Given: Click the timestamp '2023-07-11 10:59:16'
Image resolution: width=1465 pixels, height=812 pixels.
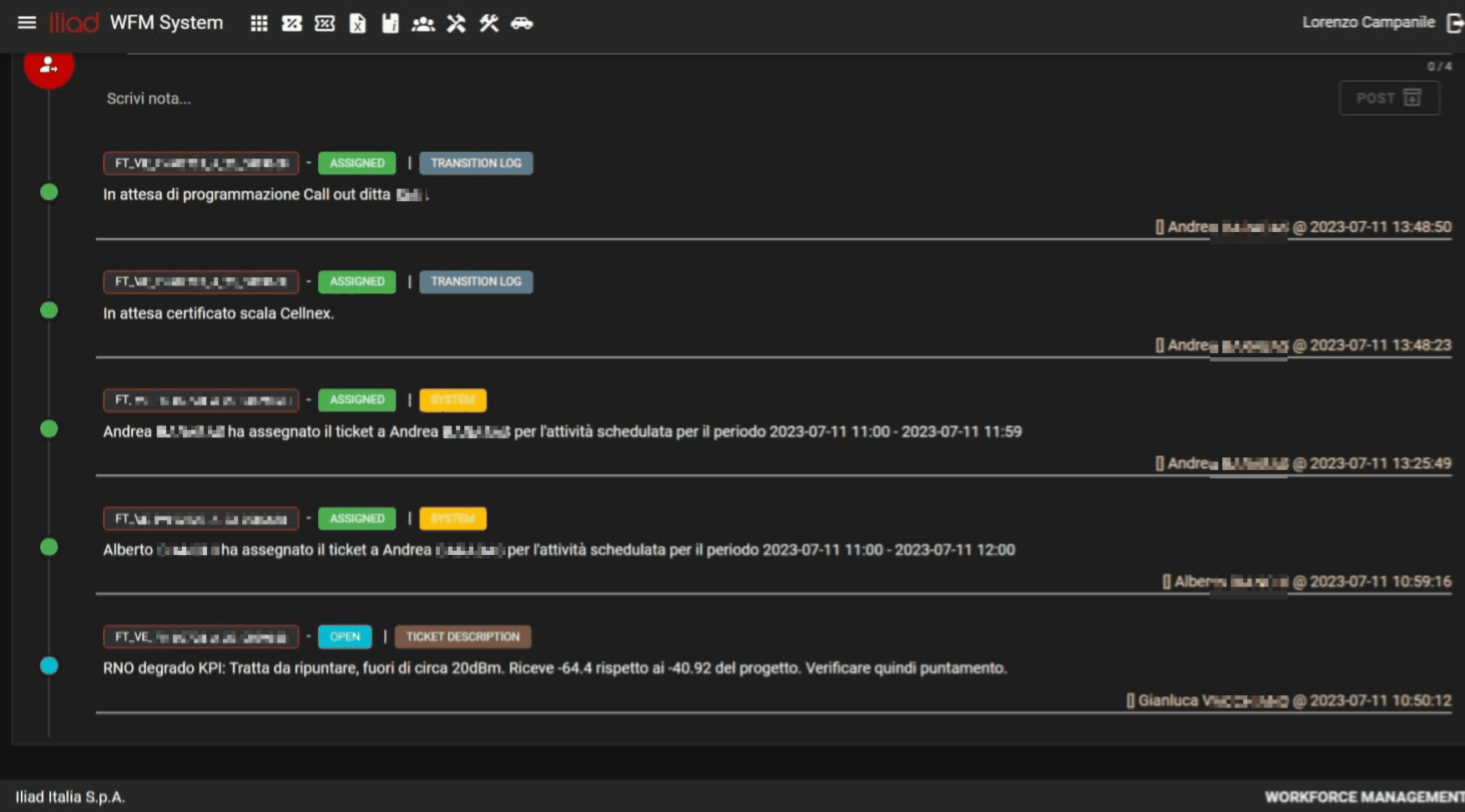Looking at the screenshot, I should [1381, 582].
